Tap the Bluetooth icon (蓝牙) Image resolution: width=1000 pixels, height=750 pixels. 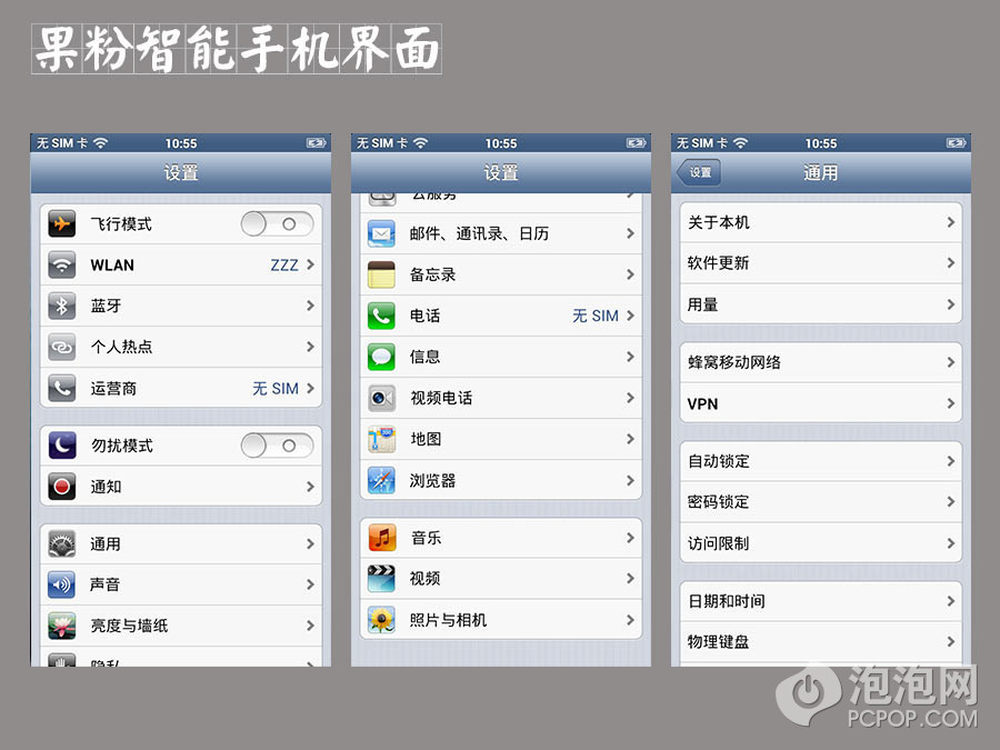62,306
